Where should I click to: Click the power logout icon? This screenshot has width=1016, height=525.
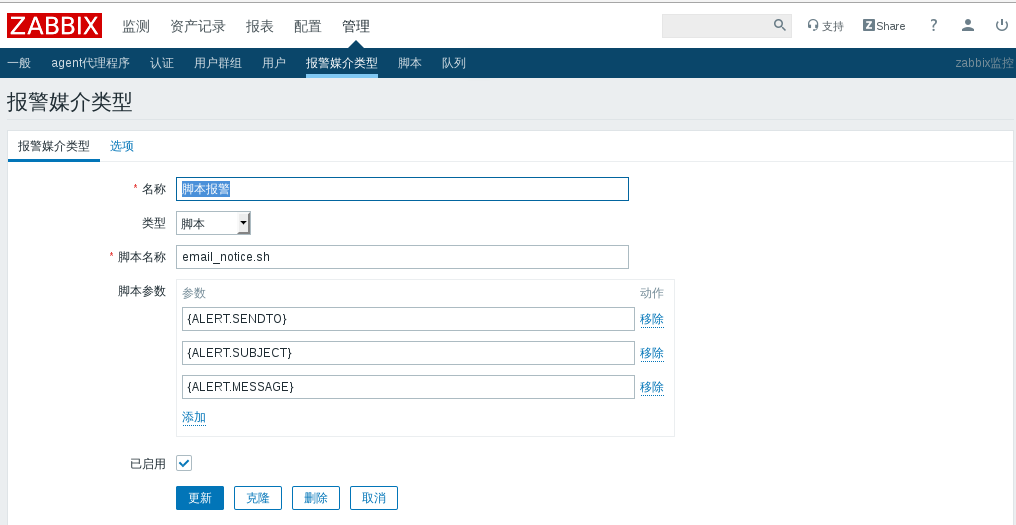(x=1002, y=25)
